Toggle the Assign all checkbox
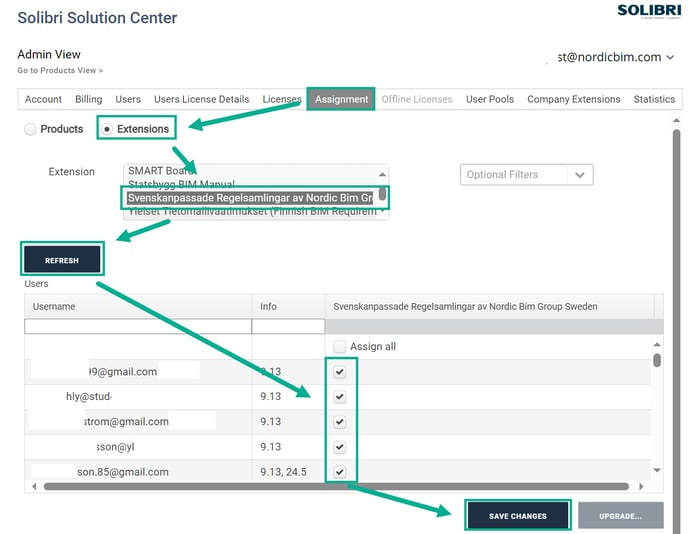The image size is (688, 534). 339,347
